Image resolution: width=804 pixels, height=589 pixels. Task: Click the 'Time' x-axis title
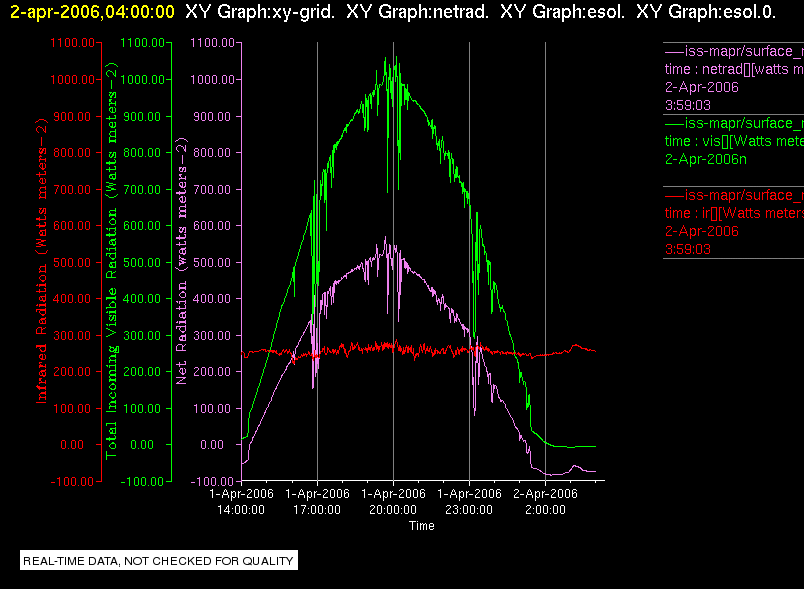coord(421,526)
